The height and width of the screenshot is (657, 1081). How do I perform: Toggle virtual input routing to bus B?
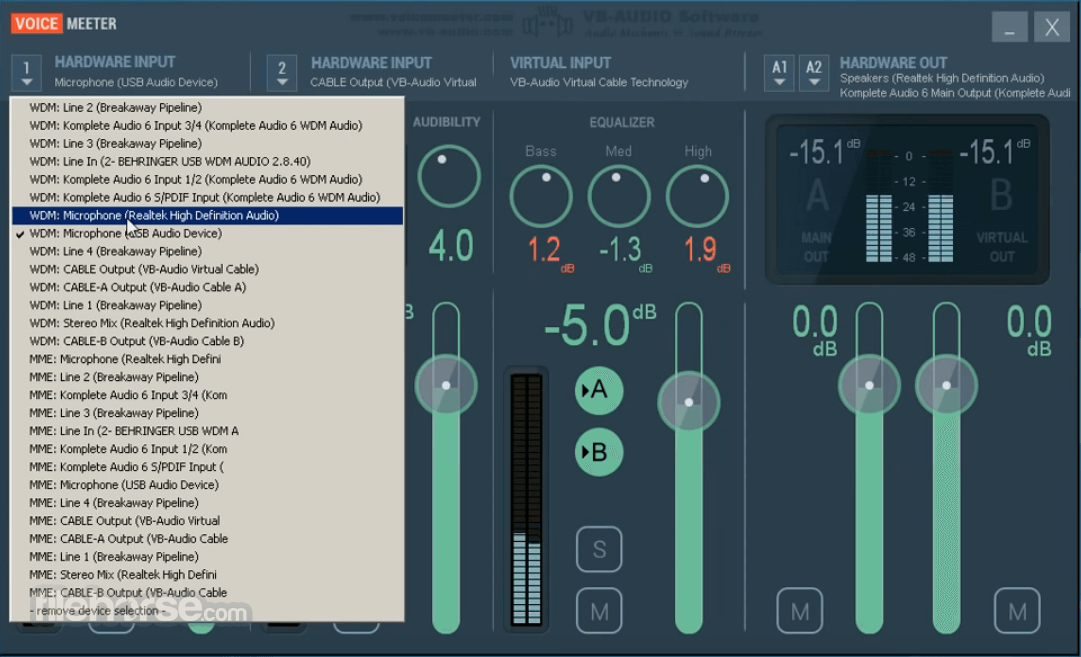tap(598, 452)
